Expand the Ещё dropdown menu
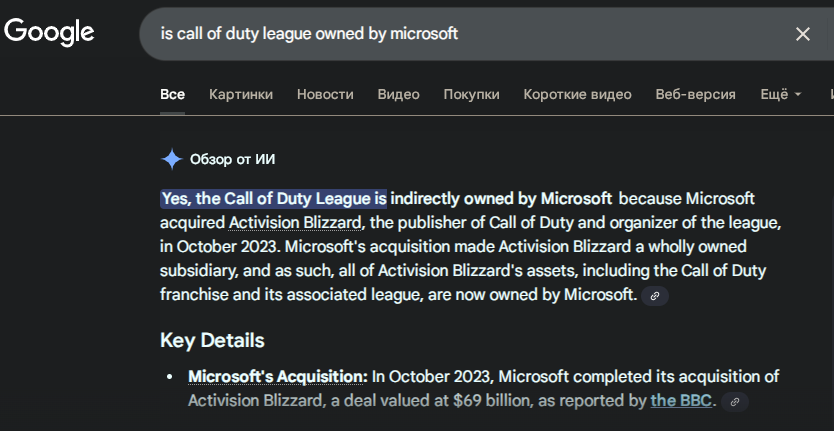This screenshot has height=431, width=834. coord(781,94)
